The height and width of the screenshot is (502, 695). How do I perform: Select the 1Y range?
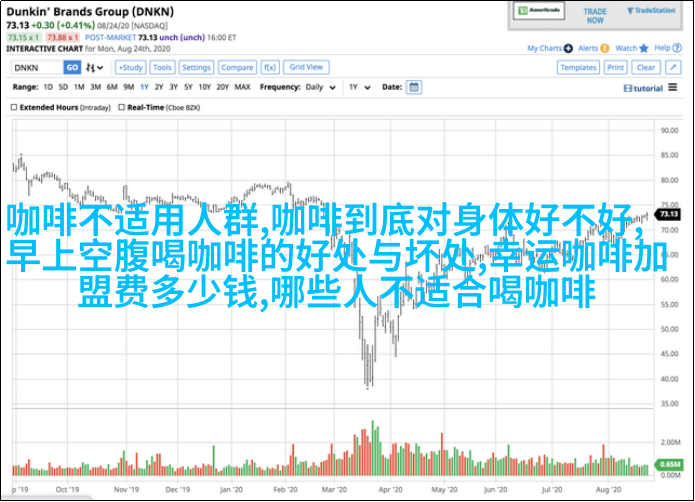coord(144,87)
